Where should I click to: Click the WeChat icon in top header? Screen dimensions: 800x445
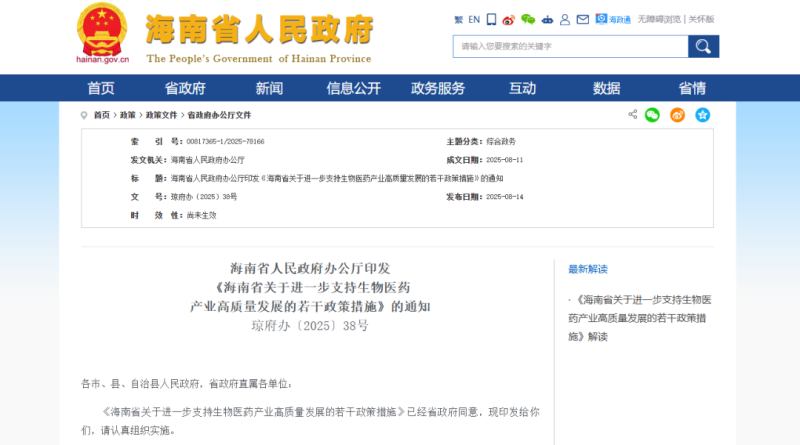(x=527, y=19)
